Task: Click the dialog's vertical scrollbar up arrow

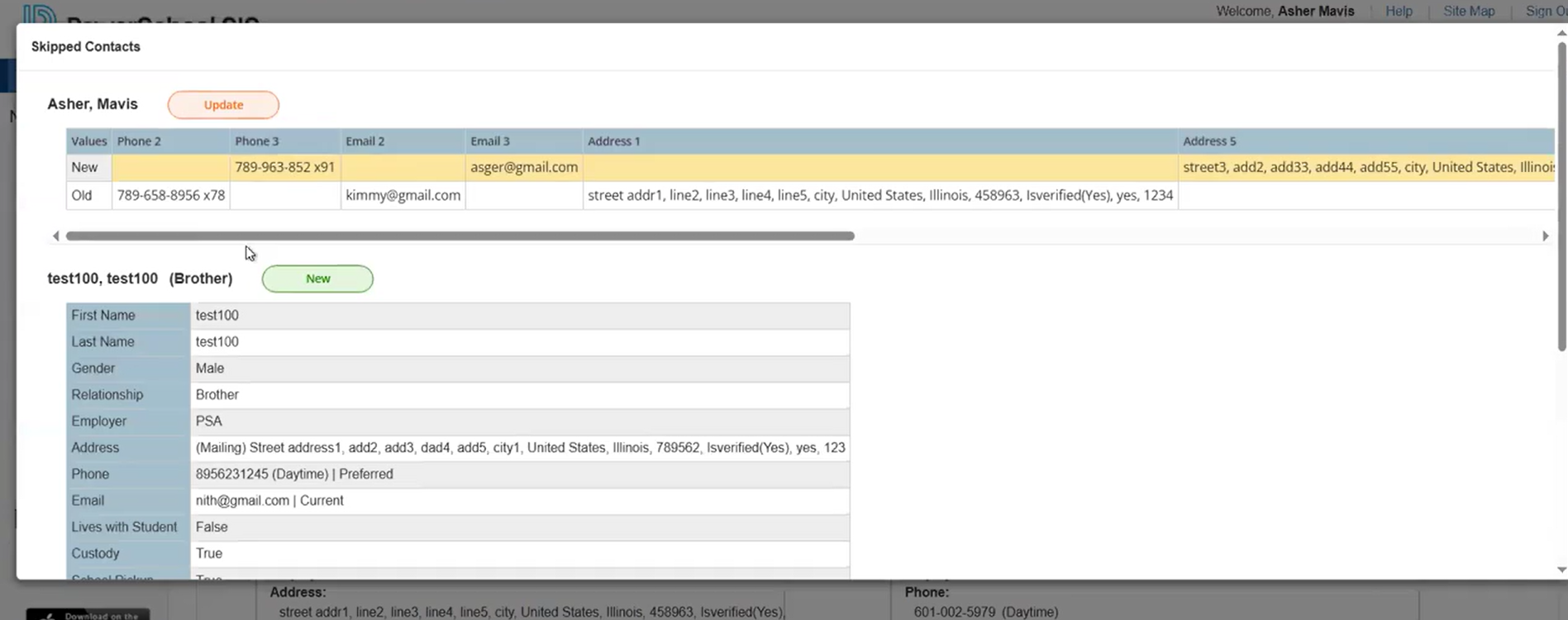Action: pyautogui.click(x=1561, y=34)
